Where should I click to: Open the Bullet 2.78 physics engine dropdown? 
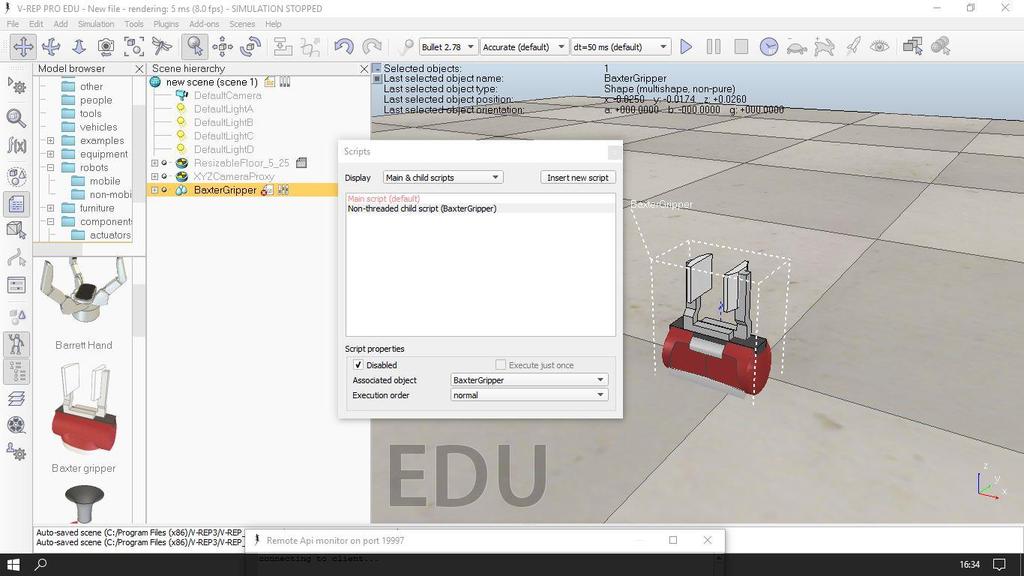pyautogui.click(x=448, y=47)
